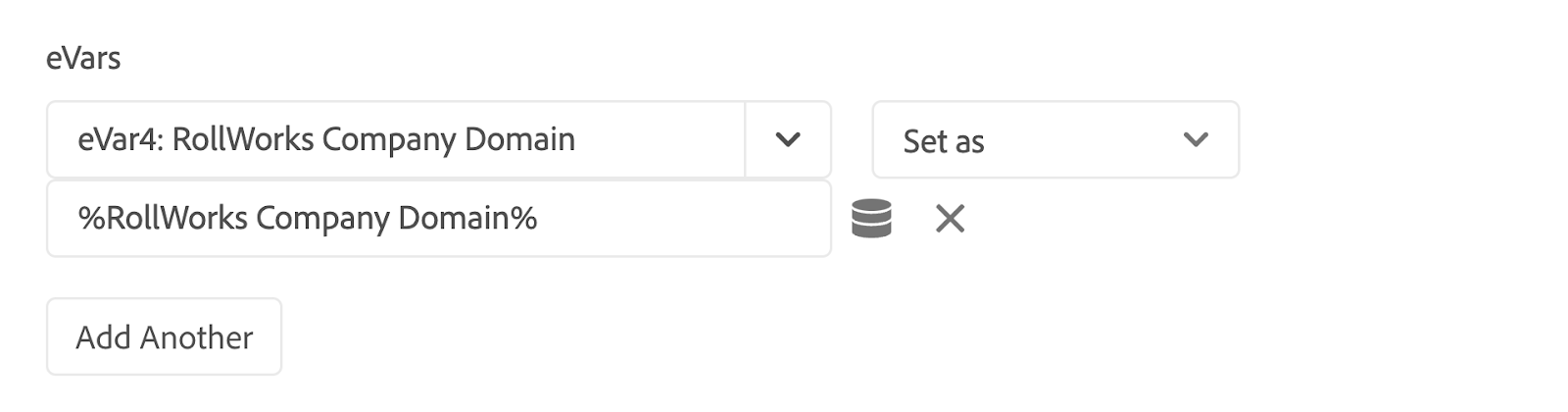The width and height of the screenshot is (1568, 412).
Task: Click the 'Set as' chevron arrow
Action: click(1196, 139)
